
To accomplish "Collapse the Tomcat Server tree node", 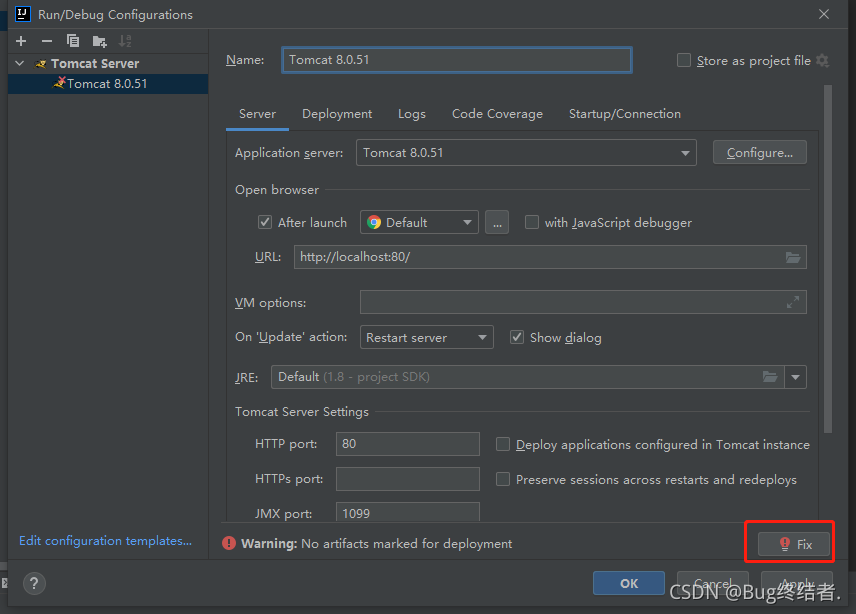I will (20, 63).
